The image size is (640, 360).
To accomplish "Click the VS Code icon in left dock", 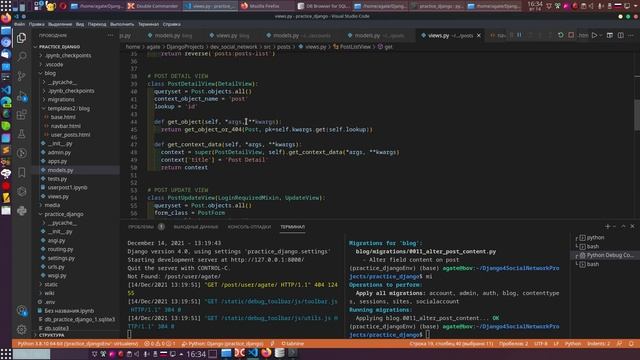I will click(x=6, y=90).
